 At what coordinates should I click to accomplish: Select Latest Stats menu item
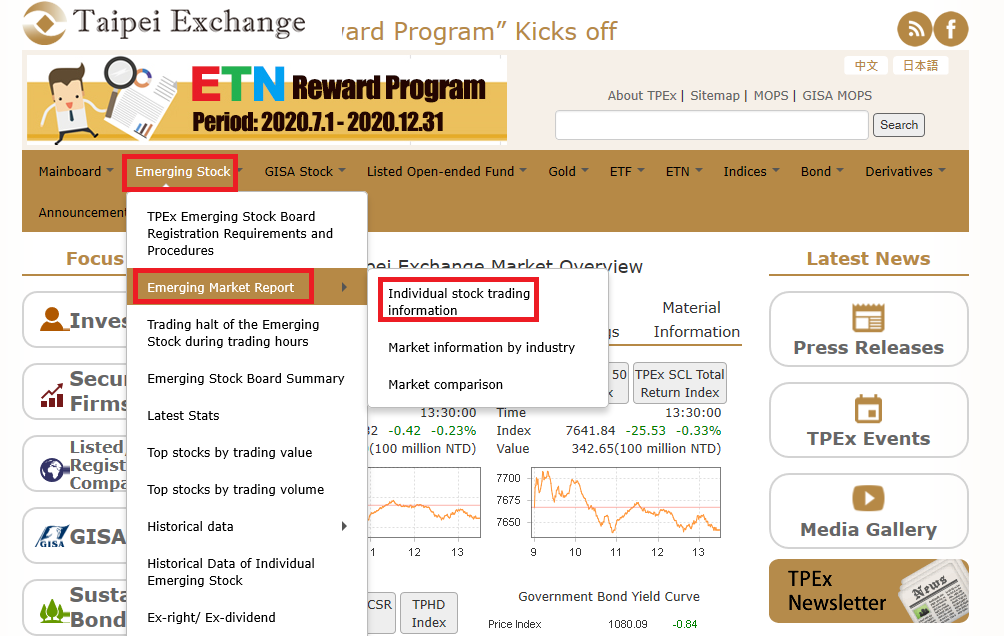pos(183,416)
